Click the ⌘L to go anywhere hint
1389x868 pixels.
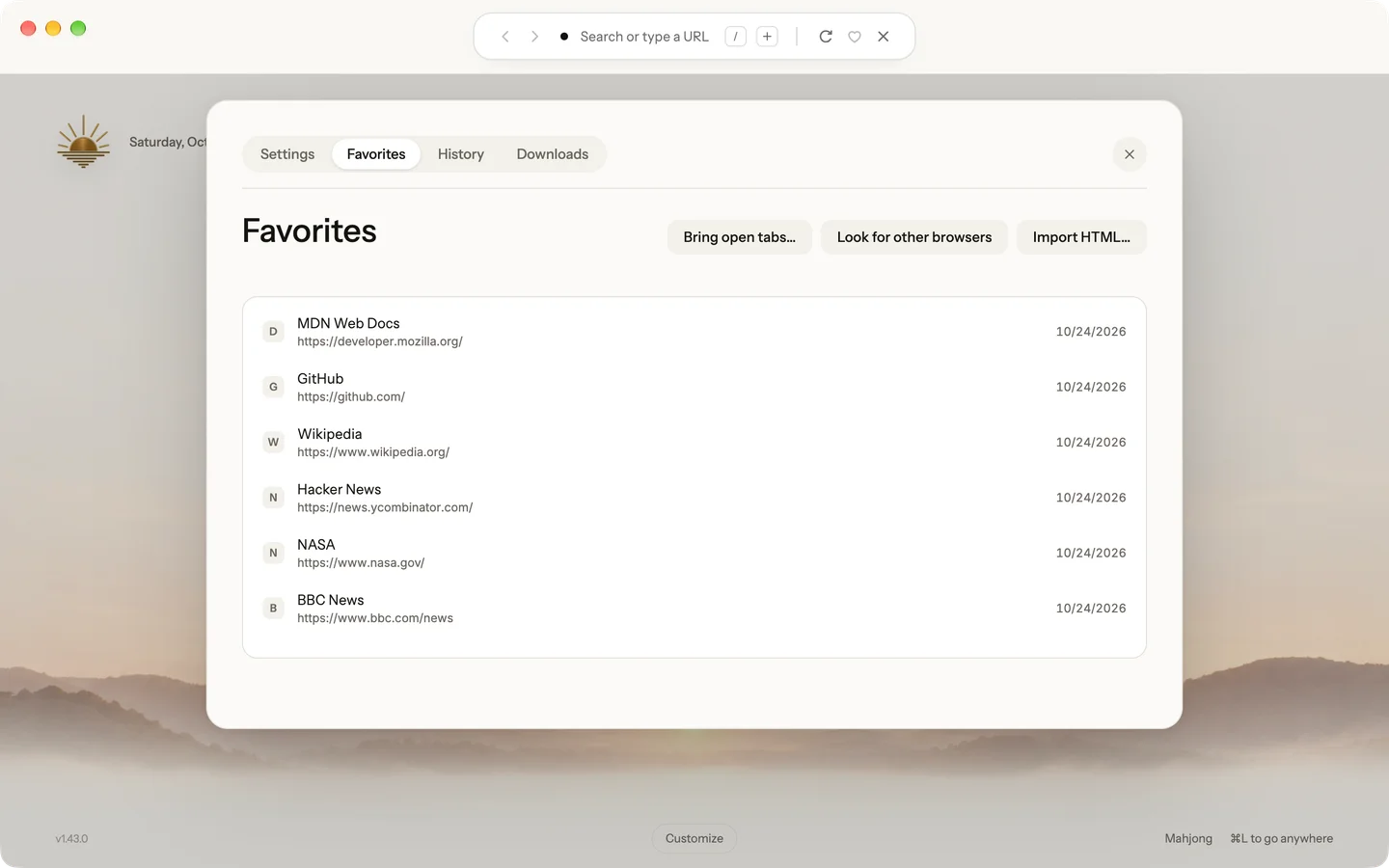[x=1281, y=839]
